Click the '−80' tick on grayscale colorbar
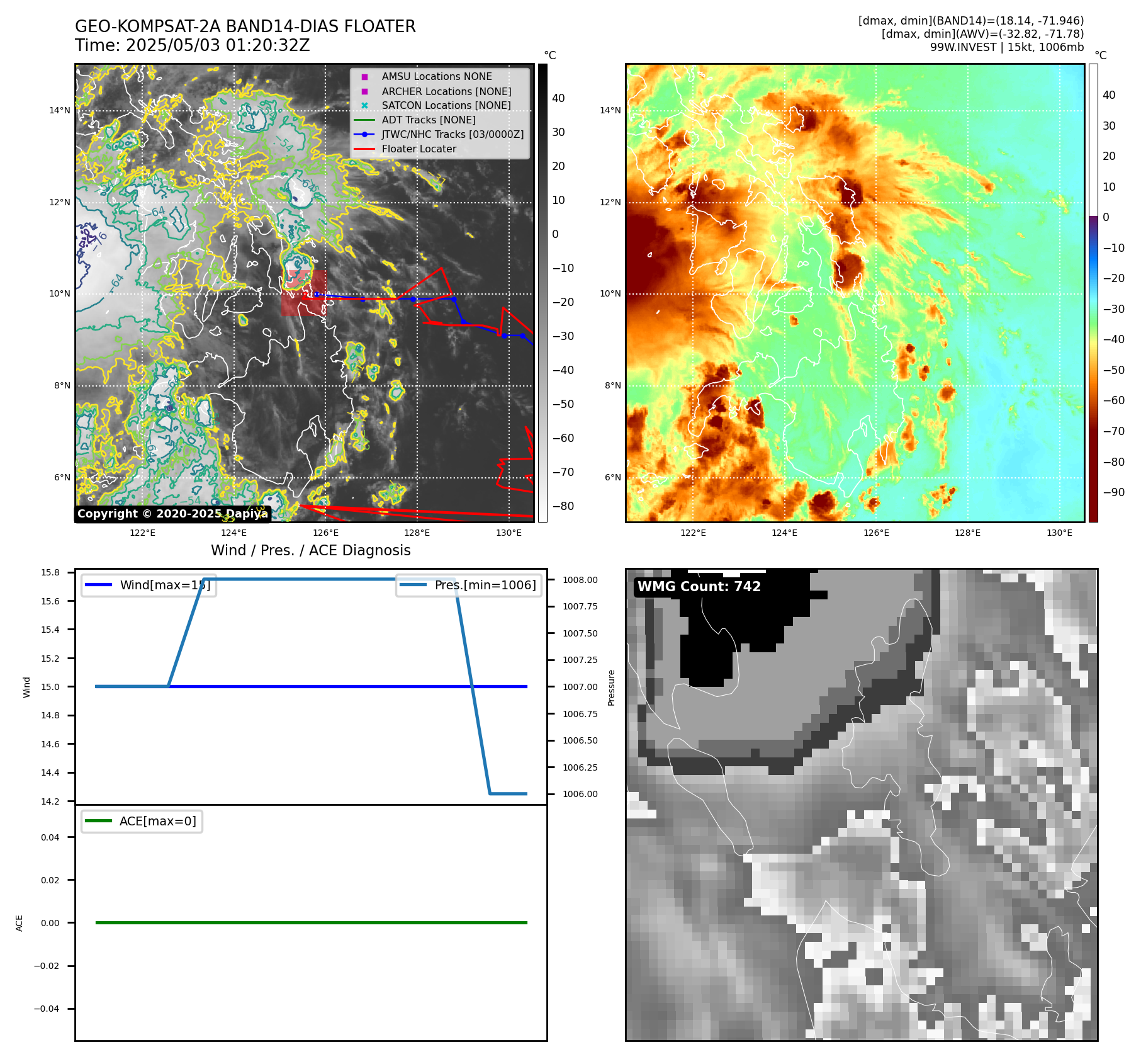 (563, 506)
